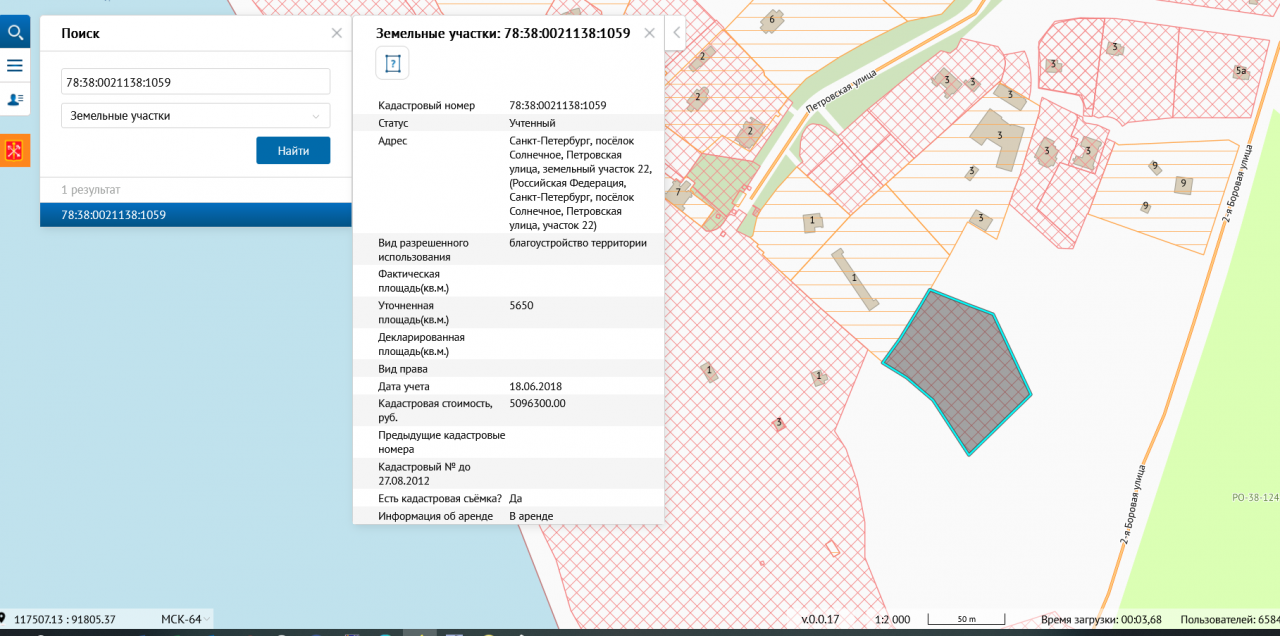Screen dimensions: 1280x636
Task: Open the search tool in sidebar
Action: 15,32
